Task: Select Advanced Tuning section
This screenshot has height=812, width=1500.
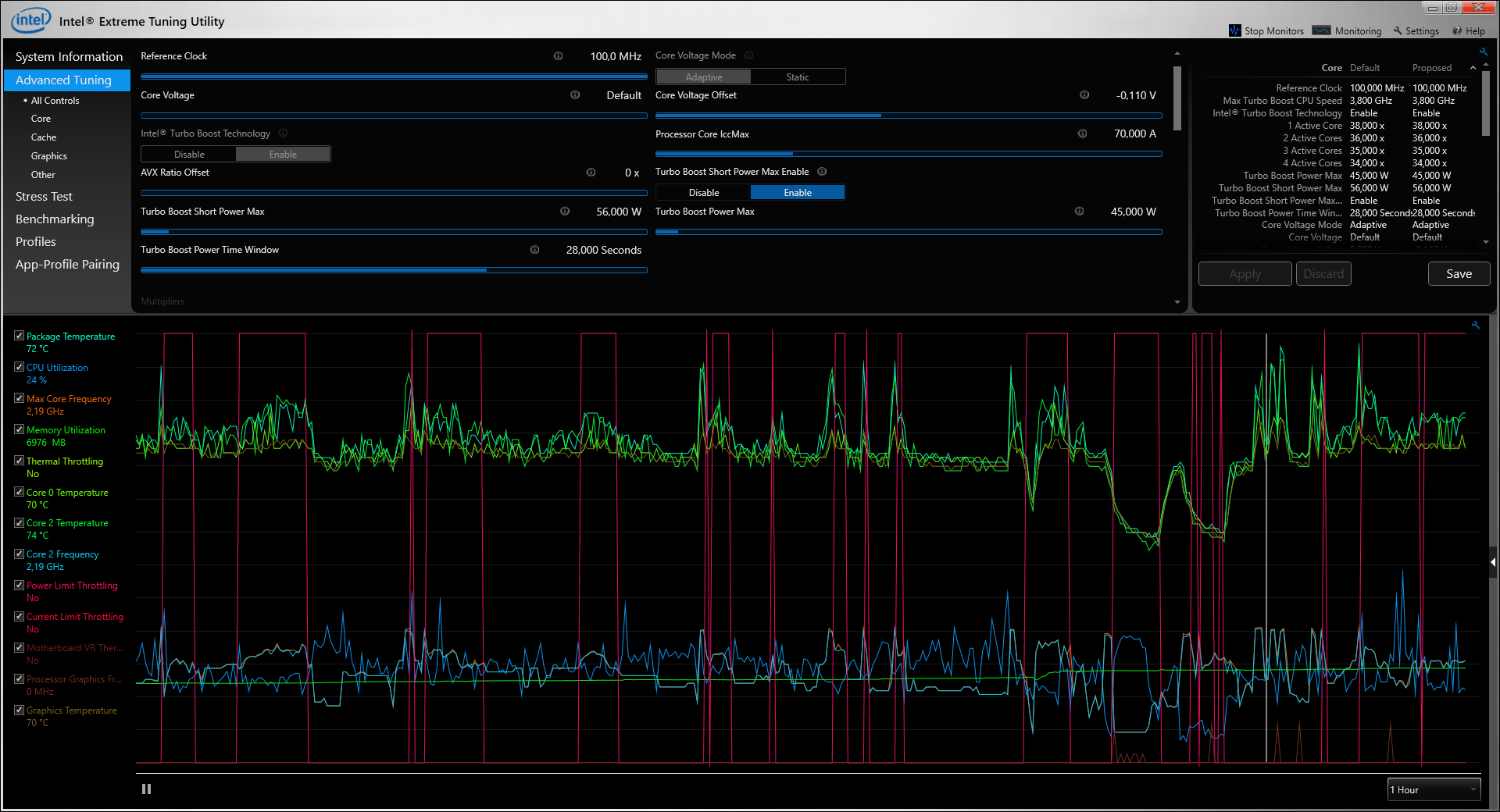Action: [67, 80]
